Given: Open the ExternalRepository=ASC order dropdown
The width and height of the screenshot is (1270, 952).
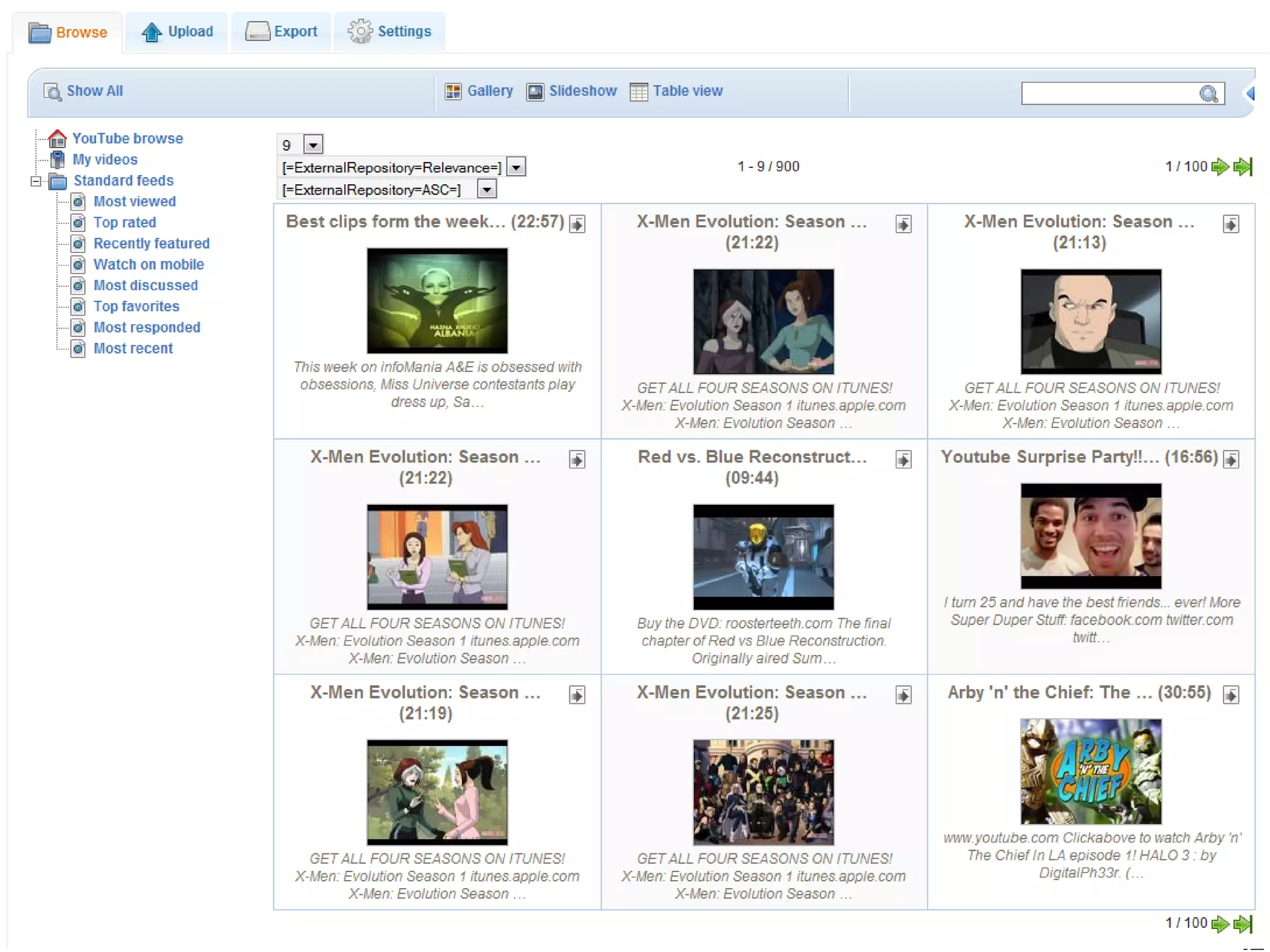Looking at the screenshot, I should 487,189.
